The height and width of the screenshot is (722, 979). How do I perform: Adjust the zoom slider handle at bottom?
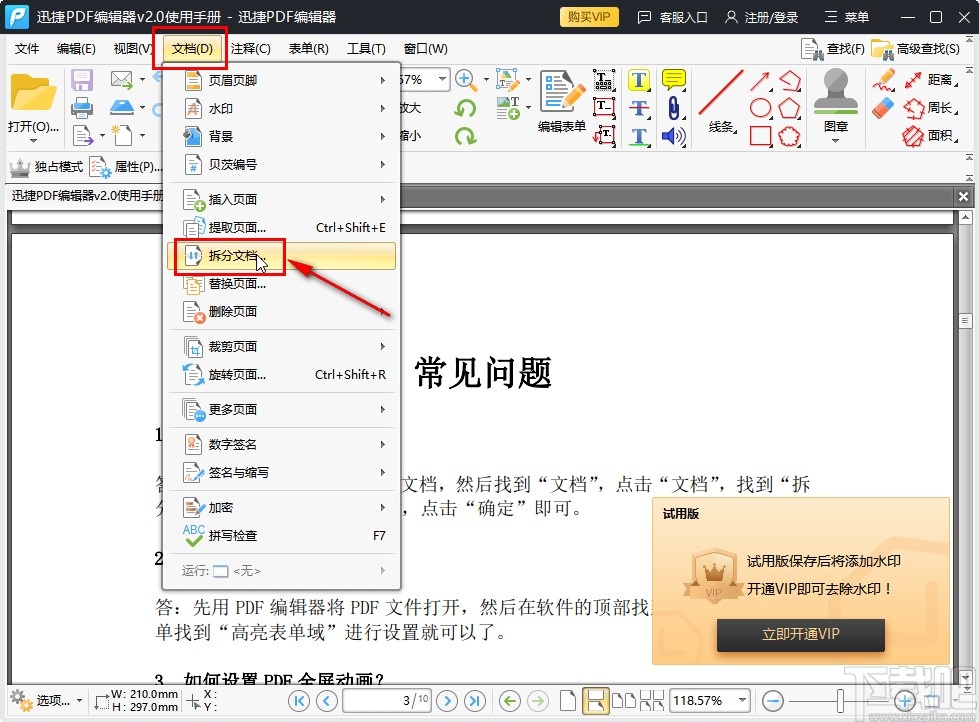click(x=840, y=701)
